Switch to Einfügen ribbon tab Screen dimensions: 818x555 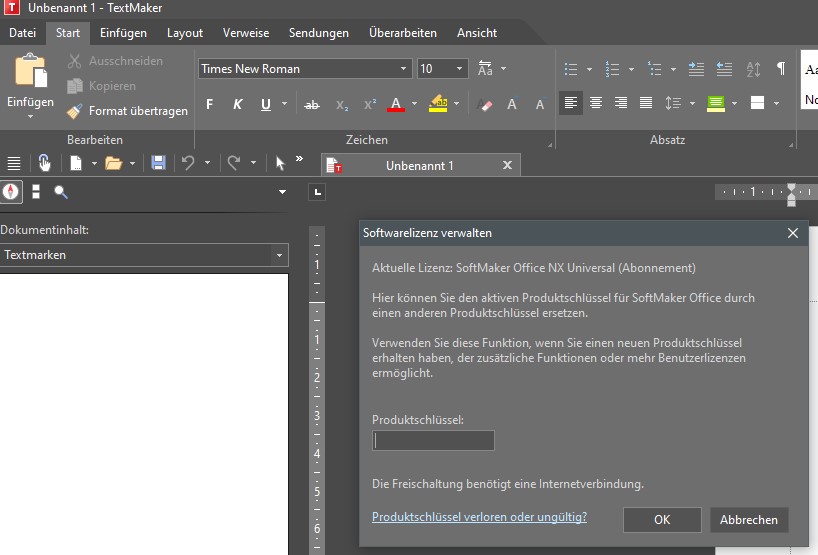click(x=123, y=33)
